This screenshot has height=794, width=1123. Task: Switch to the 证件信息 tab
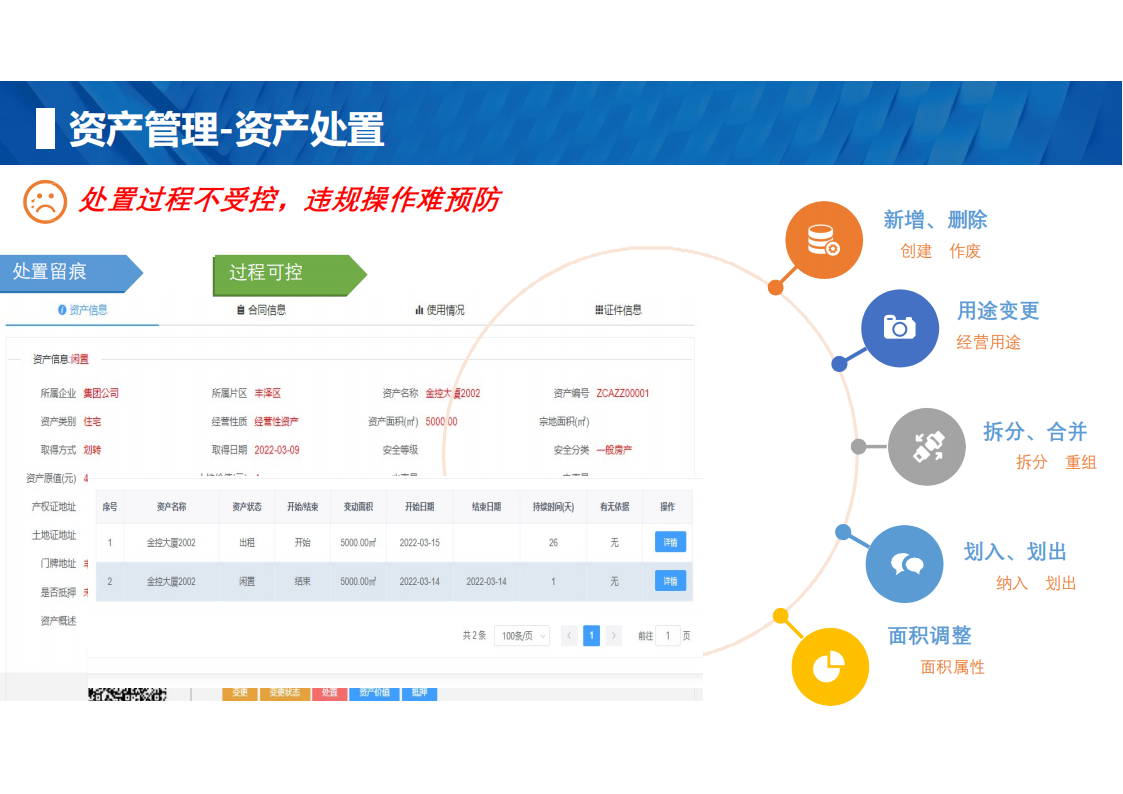617,310
